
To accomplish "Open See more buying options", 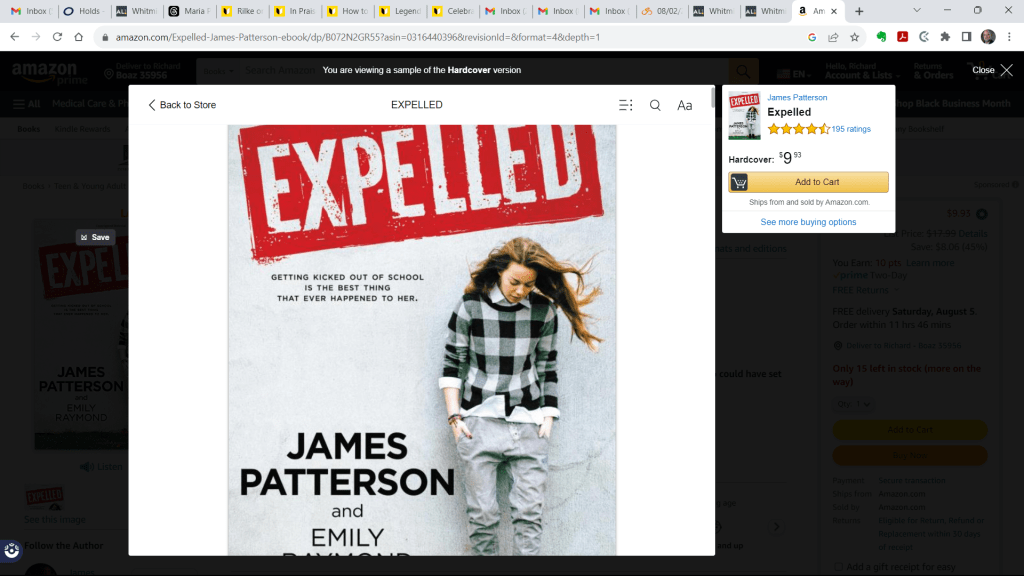I will [808, 222].
